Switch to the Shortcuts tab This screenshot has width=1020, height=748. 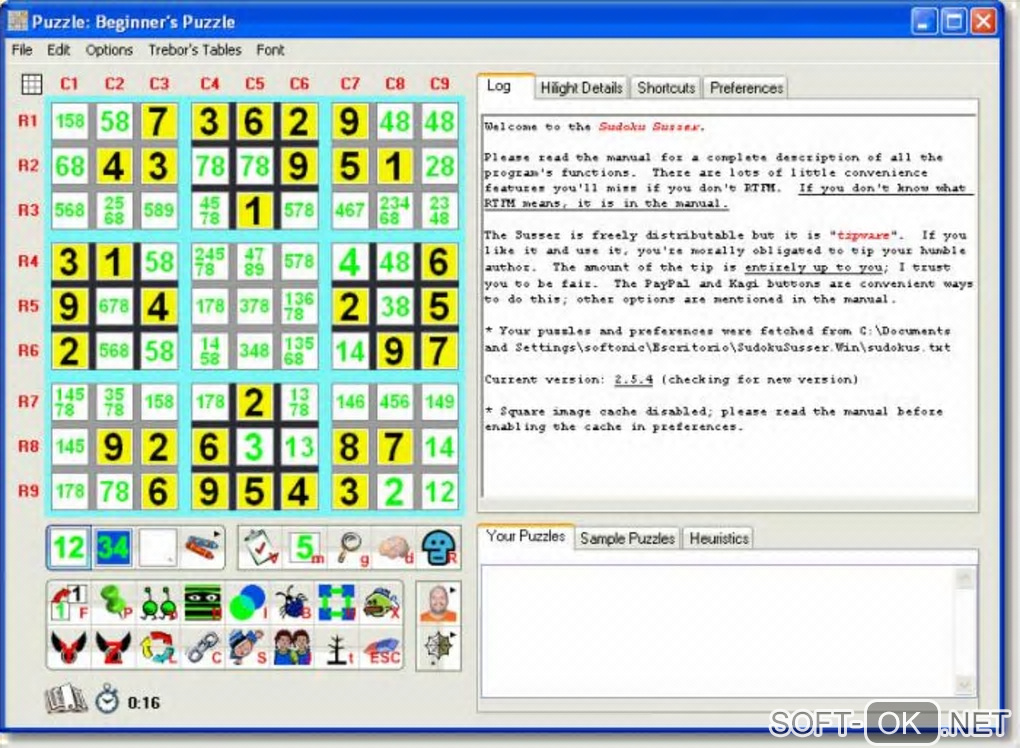pos(666,88)
